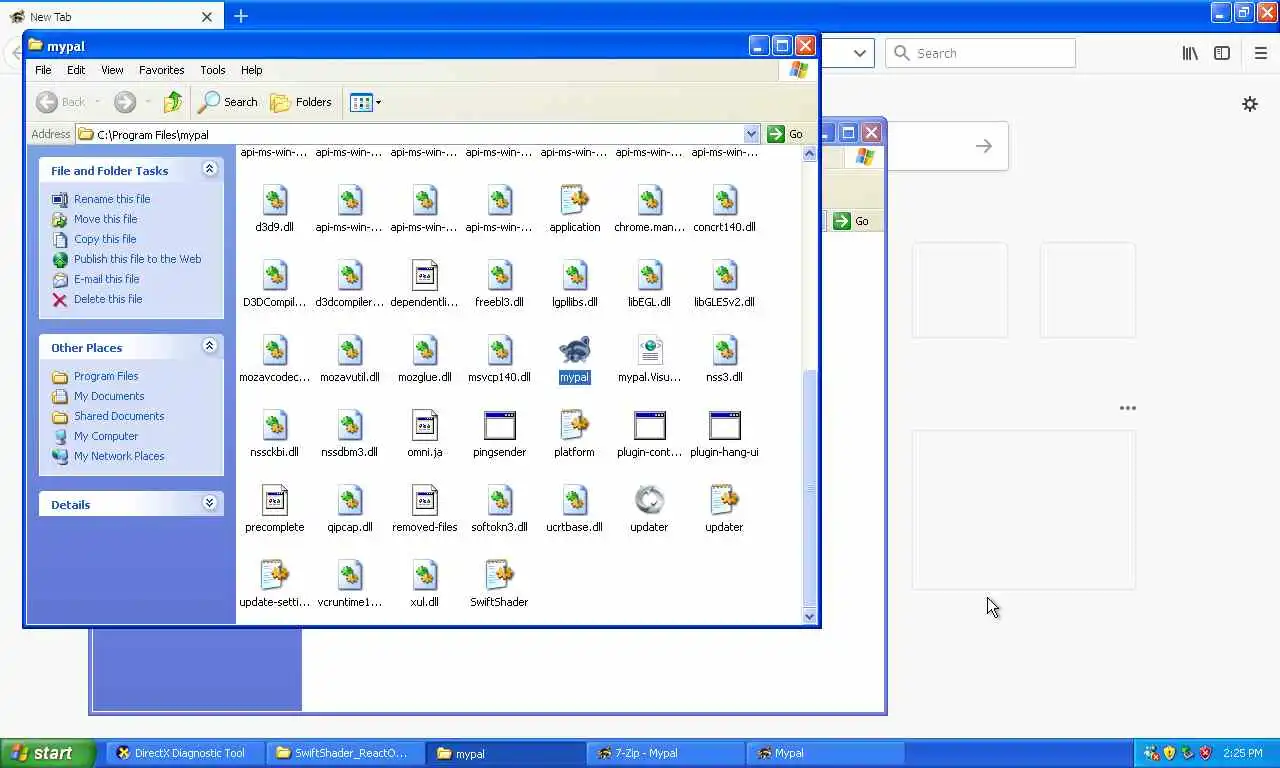The image size is (1280, 768).
Task: Select the application settings file icon
Action: coord(575,200)
